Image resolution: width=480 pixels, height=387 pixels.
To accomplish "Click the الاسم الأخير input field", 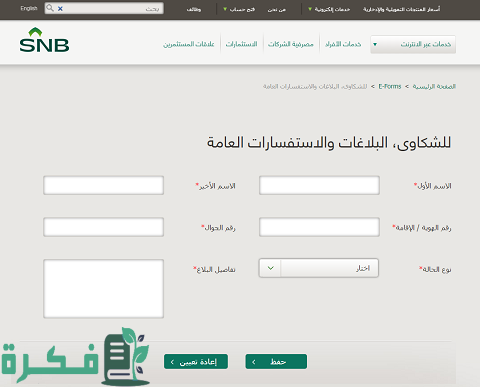I will (x=103, y=185).
